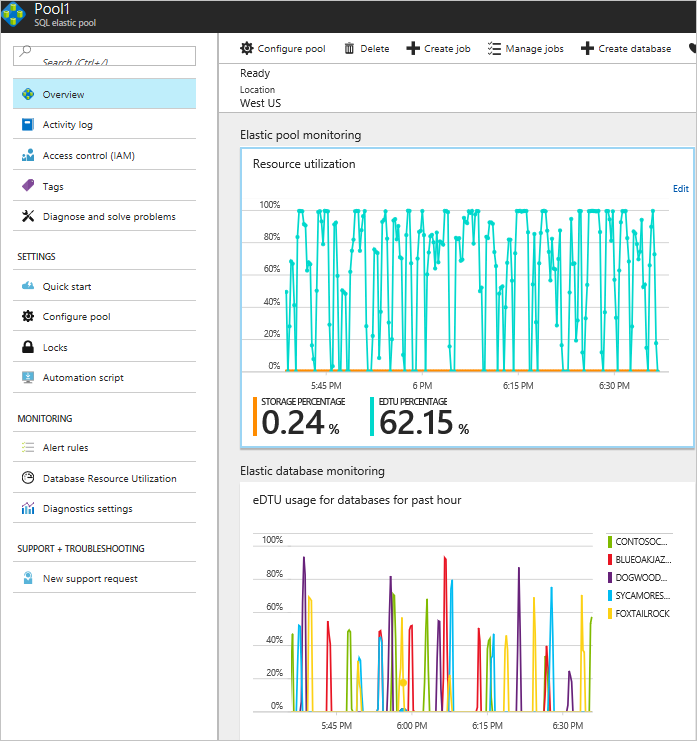This screenshot has height=741, width=697.
Task: Click the red BLUEOAKJAZ legend swatch
Action: pos(610,560)
